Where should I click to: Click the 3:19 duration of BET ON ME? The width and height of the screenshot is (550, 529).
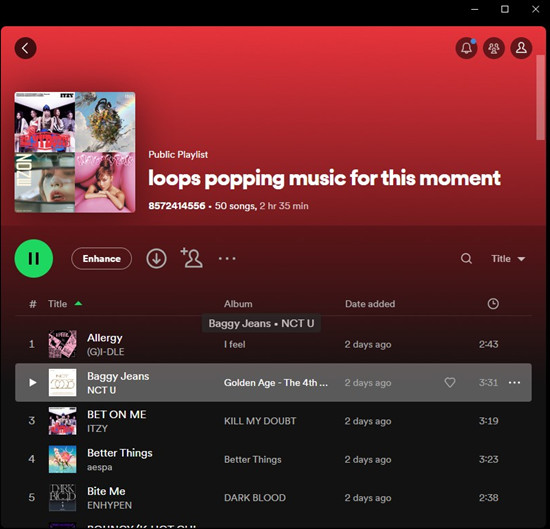point(489,421)
